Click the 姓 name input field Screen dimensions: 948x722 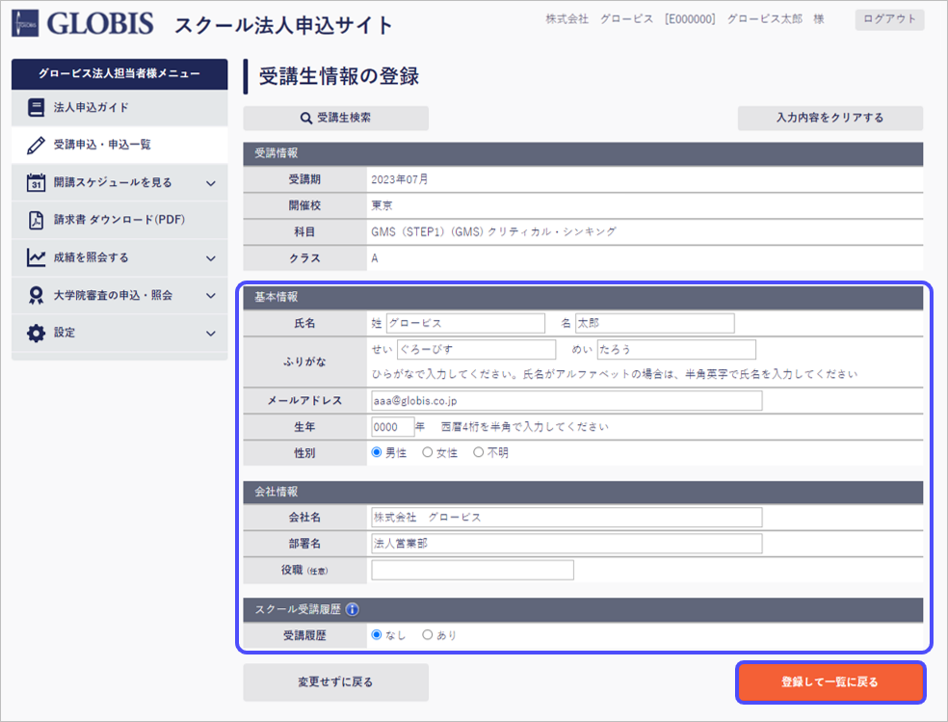click(466, 324)
